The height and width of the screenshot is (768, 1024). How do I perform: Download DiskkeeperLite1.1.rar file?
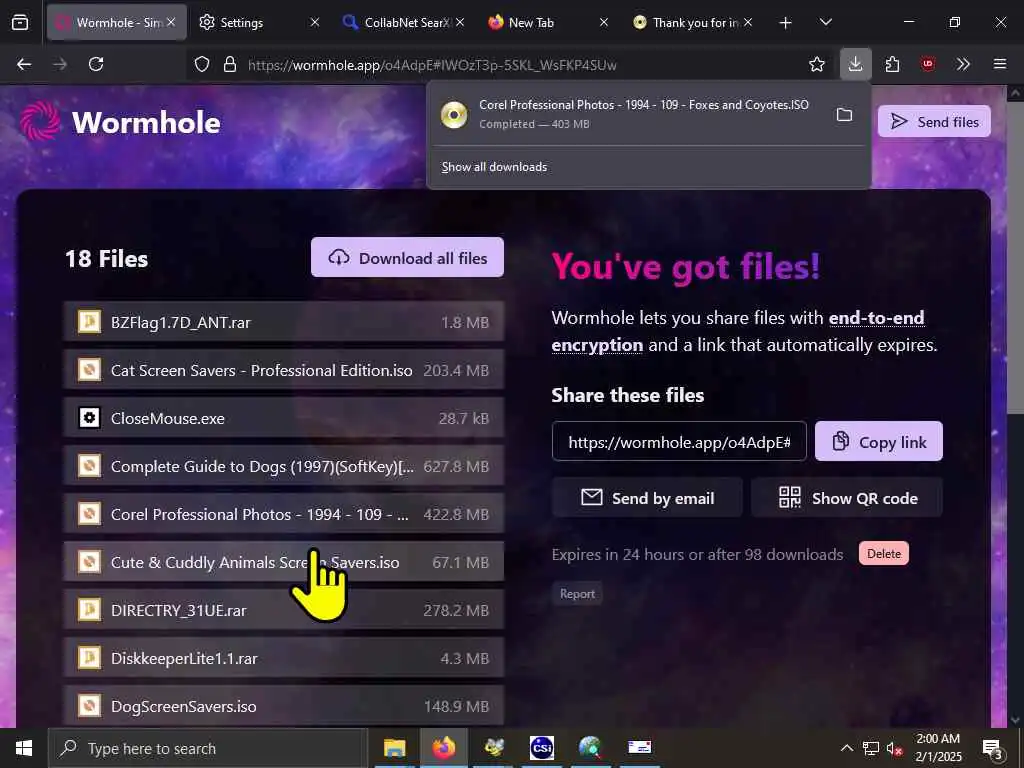pyautogui.click(x=283, y=658)
